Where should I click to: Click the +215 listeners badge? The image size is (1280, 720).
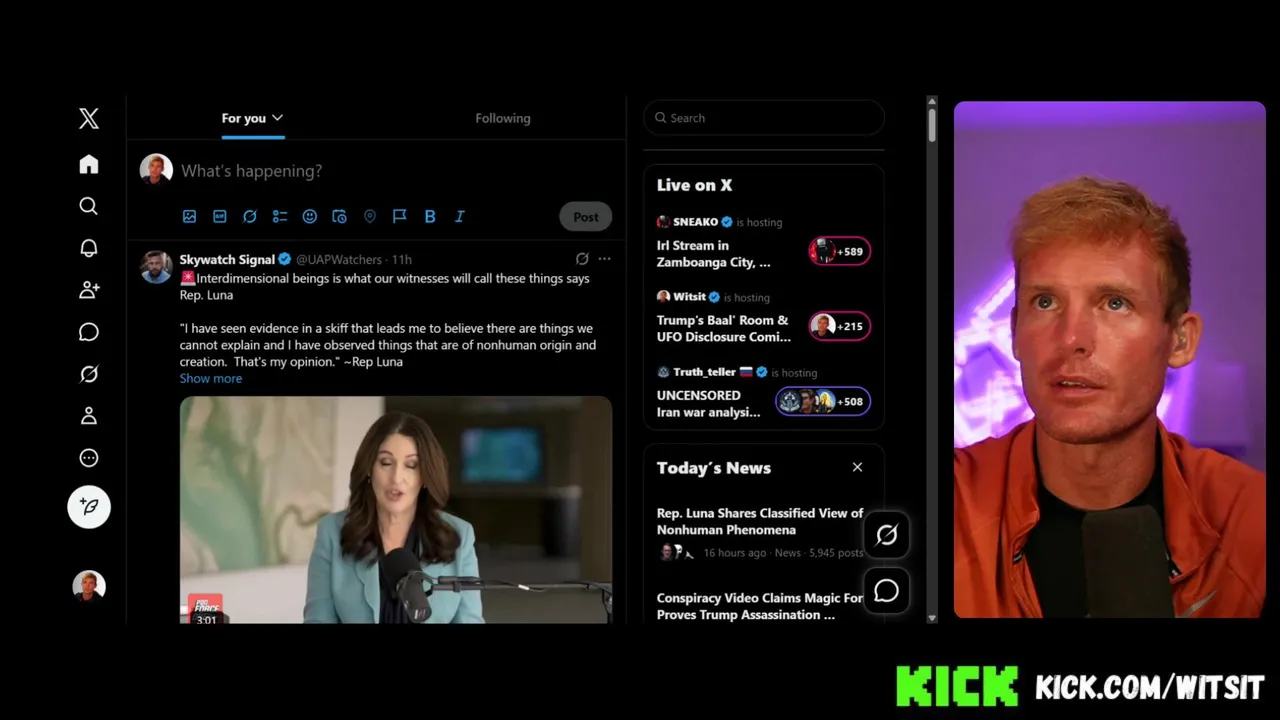coord(840,326)
